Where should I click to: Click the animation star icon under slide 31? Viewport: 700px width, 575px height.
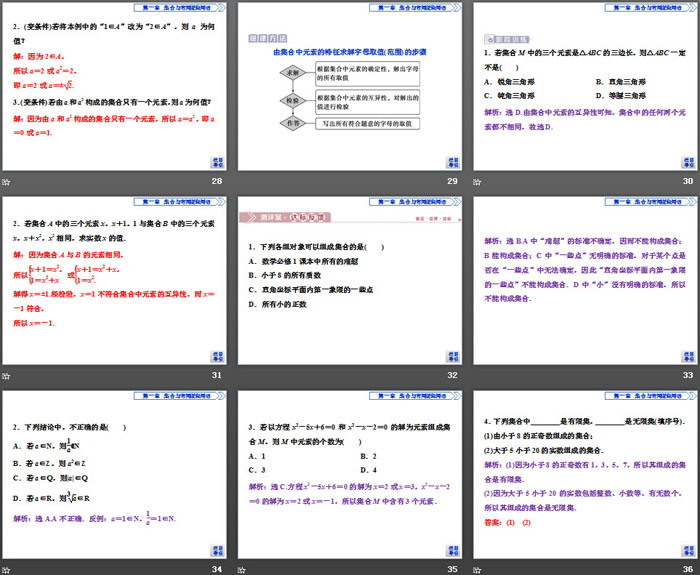tap(6, 374)
